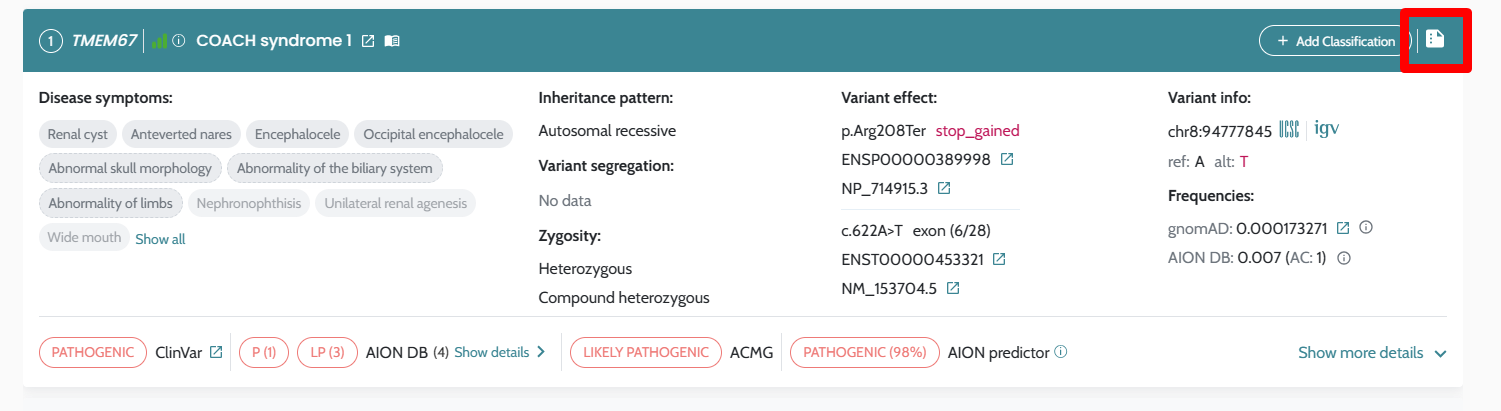Image resolution: width=1501 pixels, height=411 pixels.
Task: Expand Show more details section
Action: (x=1372, y=352)
